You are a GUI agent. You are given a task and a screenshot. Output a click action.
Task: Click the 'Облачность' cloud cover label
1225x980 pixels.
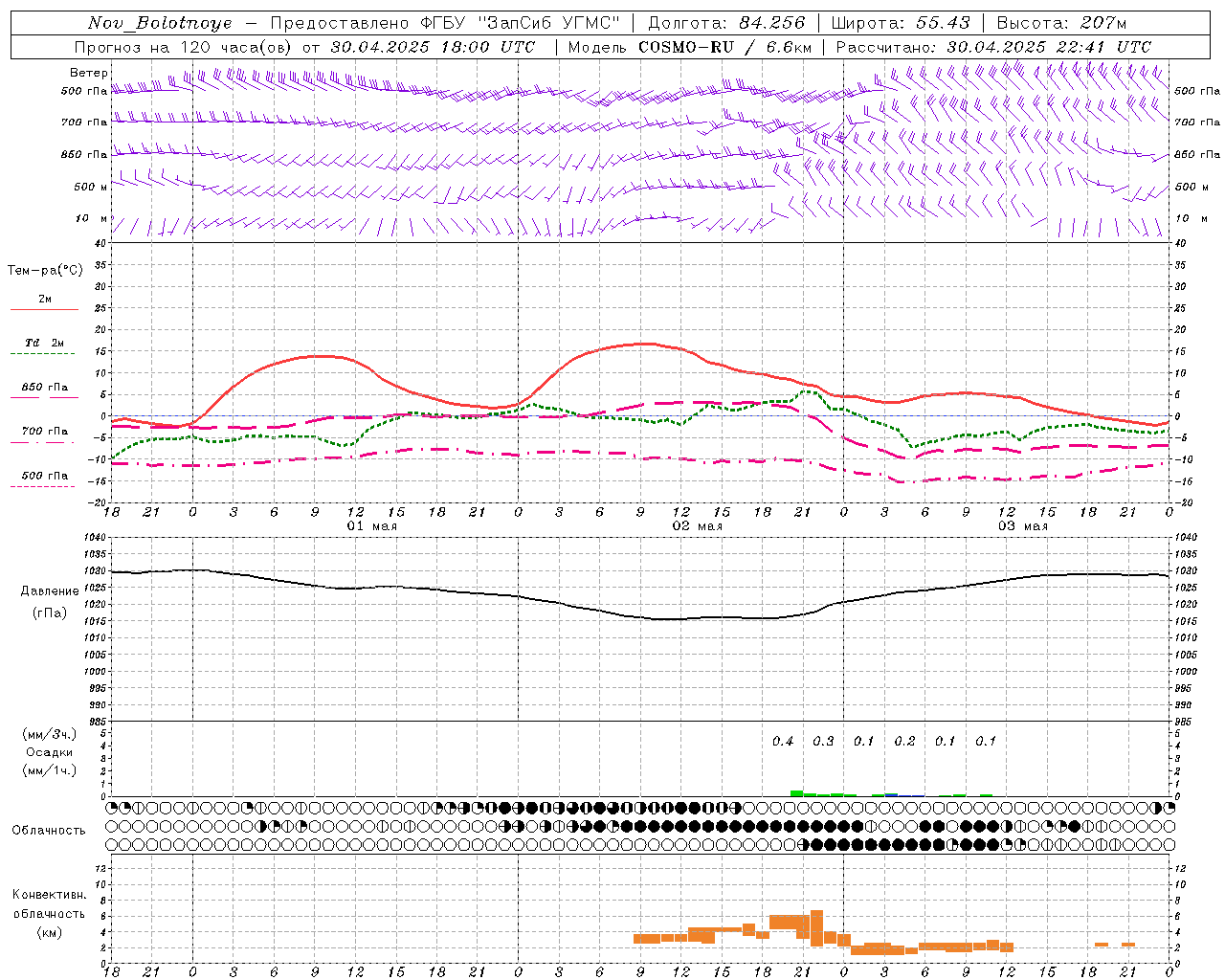49,830
